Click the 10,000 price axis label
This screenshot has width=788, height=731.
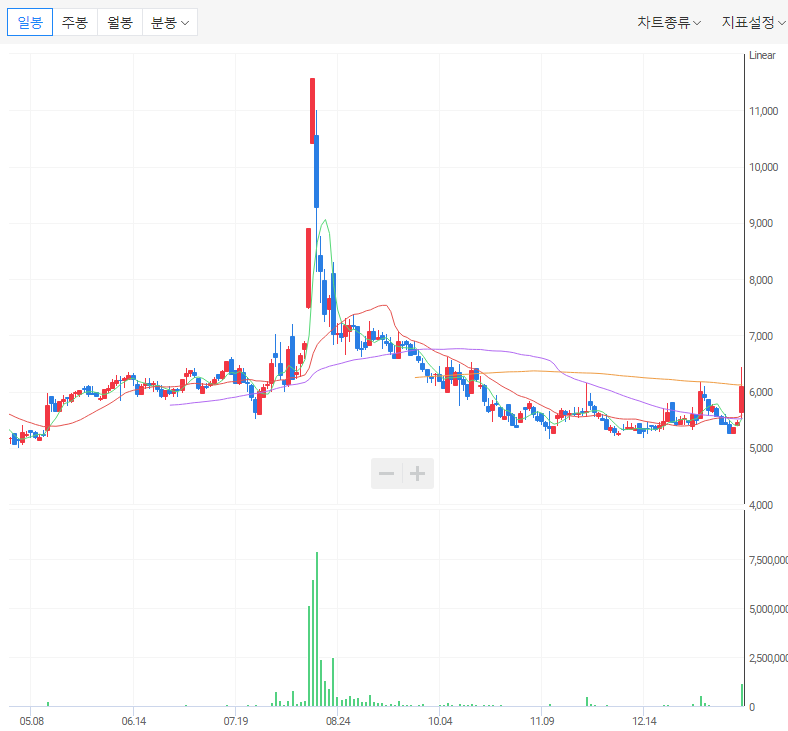(x=763, y=167)
